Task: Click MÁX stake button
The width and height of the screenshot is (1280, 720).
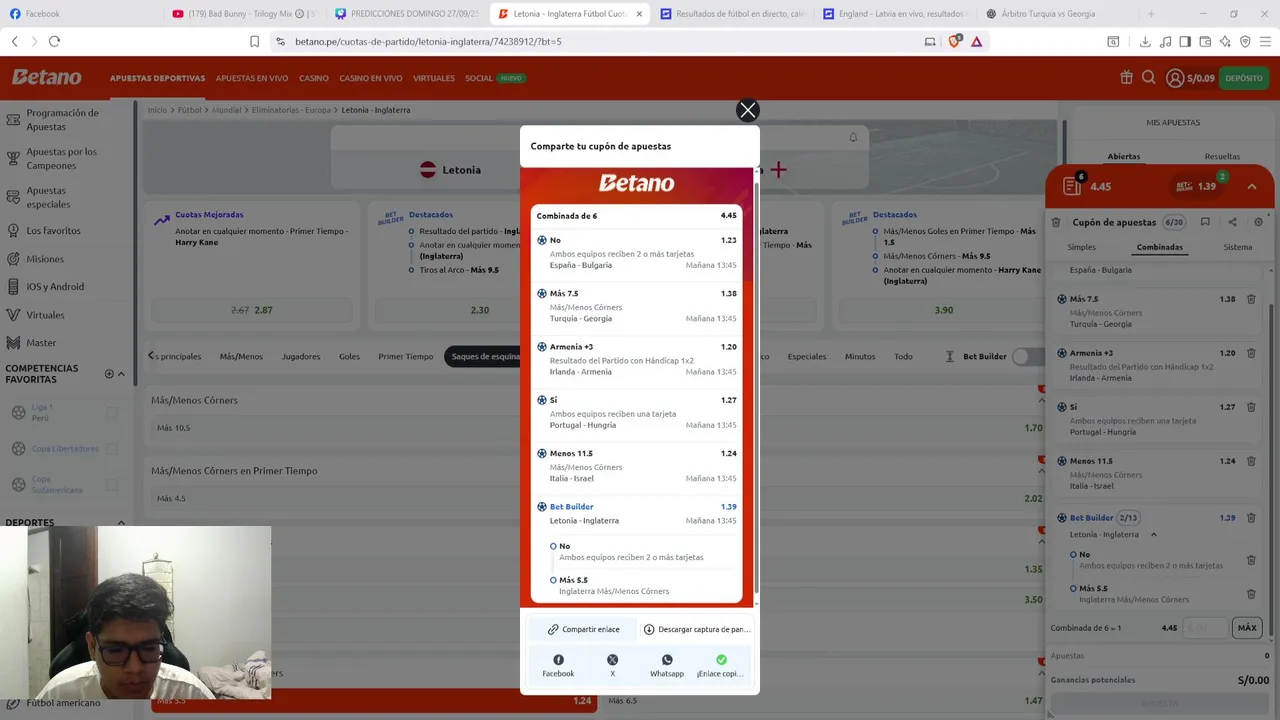Action: click(x=1247, y=628)
